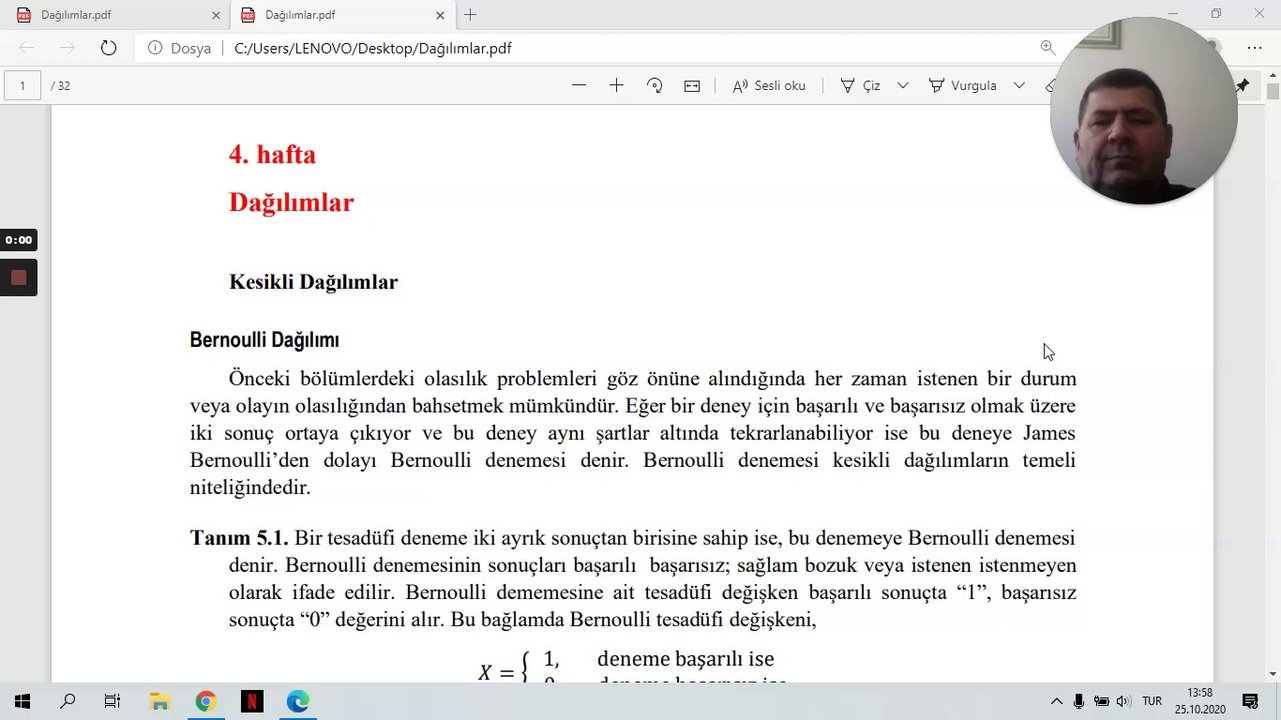Select the Vurgula highlight tool

click(x=963, y=86)
